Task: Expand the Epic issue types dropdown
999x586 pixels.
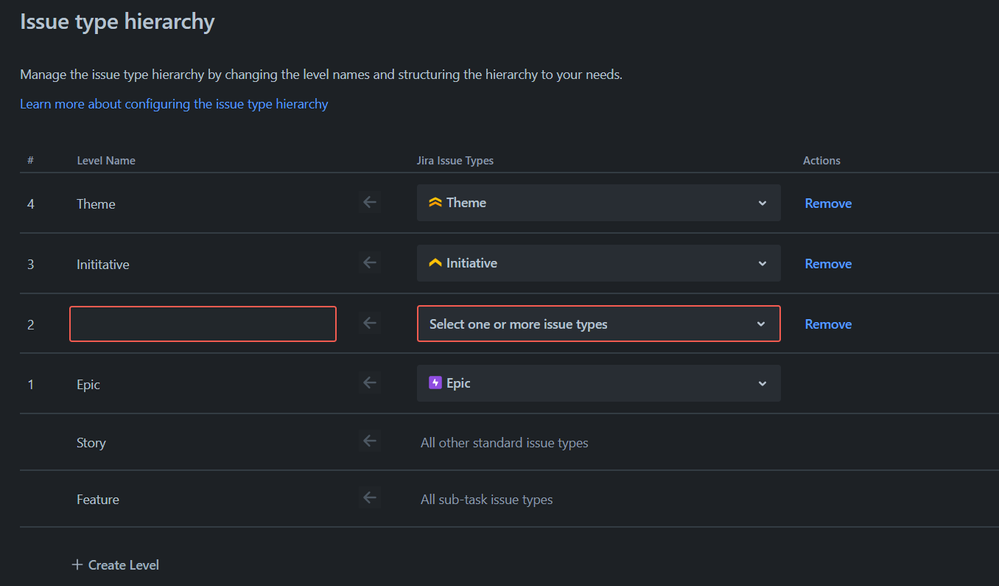Action: 762,383
